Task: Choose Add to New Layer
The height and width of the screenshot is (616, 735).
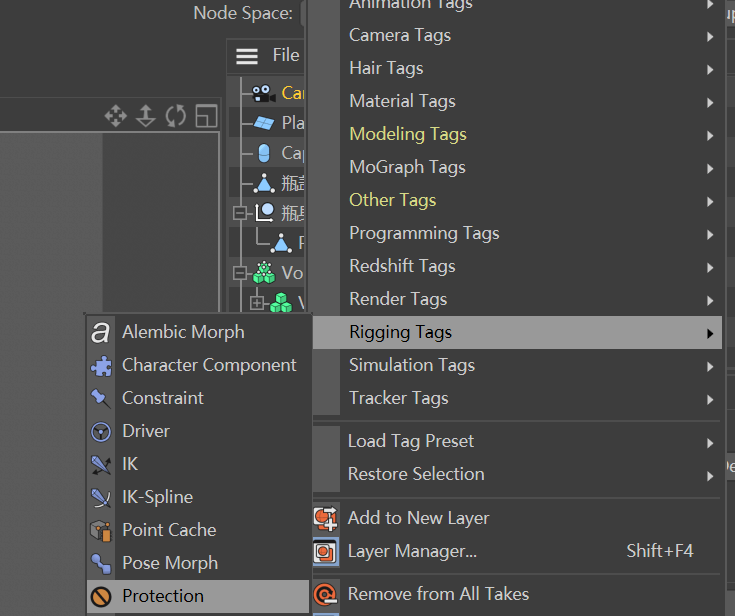Action: [517, 518]
